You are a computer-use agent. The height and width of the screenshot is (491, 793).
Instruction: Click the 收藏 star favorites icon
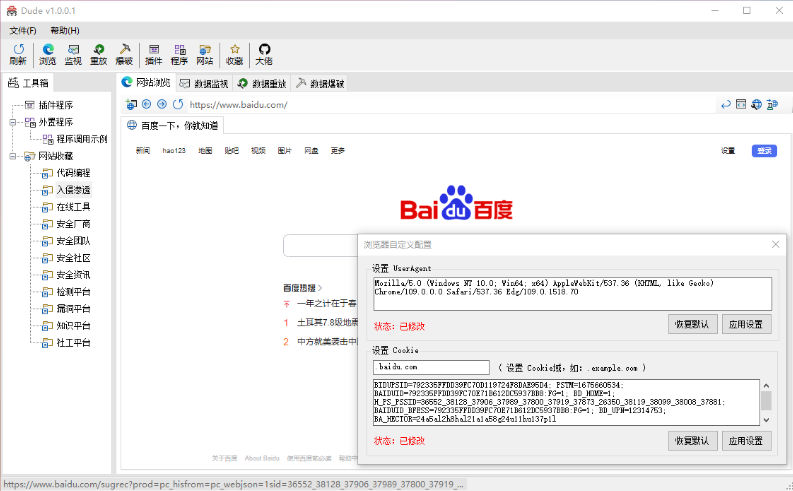(235, 54)
